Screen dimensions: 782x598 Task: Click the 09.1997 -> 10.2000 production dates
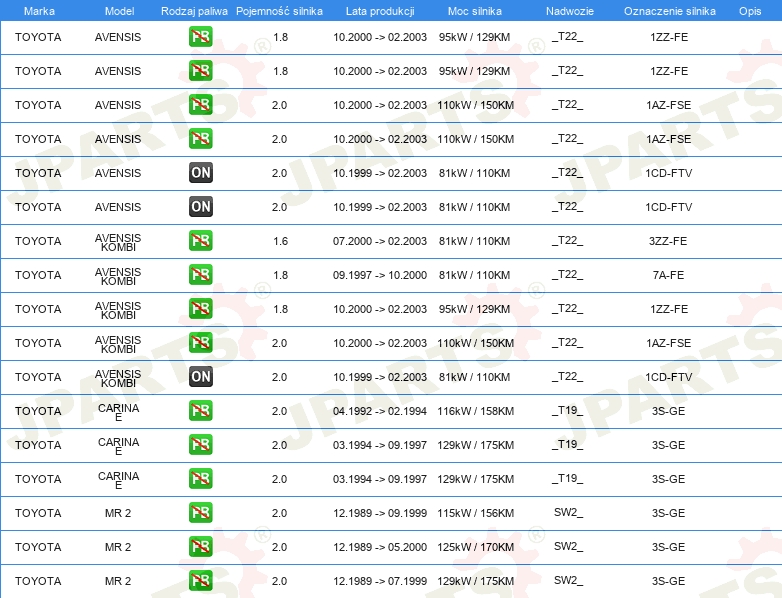coord(380,275)
